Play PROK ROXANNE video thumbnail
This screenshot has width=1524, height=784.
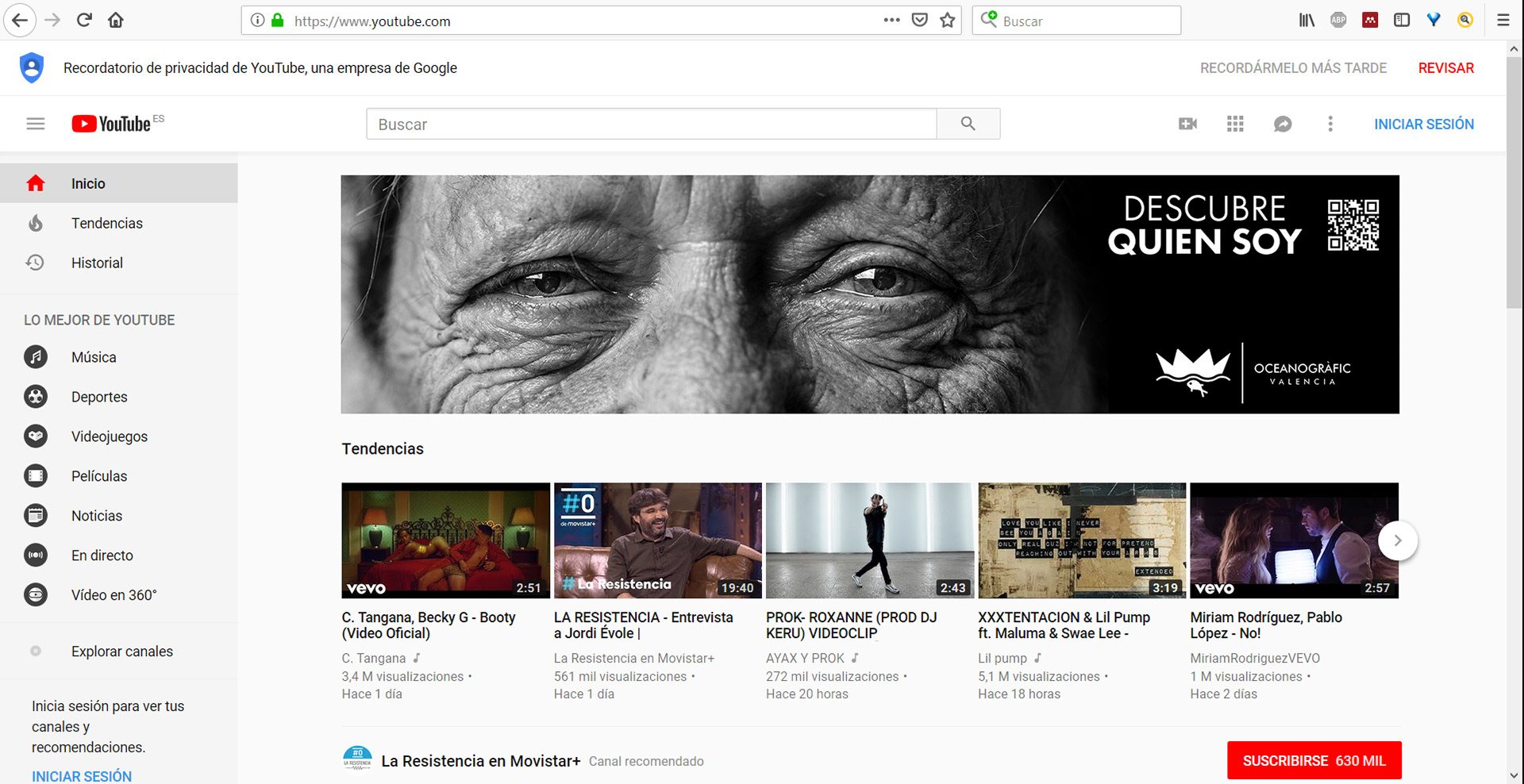[x=870, y=540]
